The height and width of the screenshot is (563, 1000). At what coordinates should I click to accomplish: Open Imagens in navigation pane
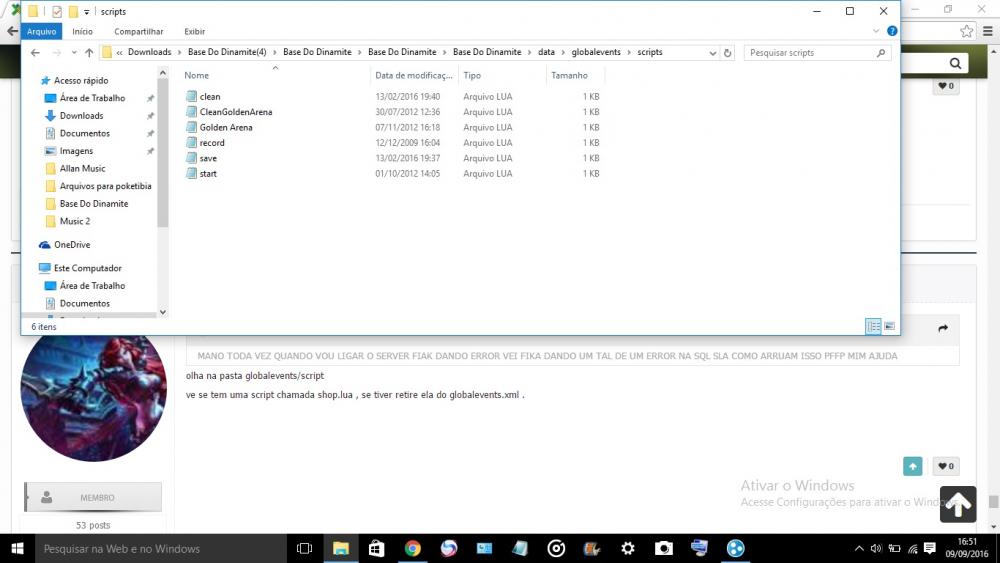77,150
